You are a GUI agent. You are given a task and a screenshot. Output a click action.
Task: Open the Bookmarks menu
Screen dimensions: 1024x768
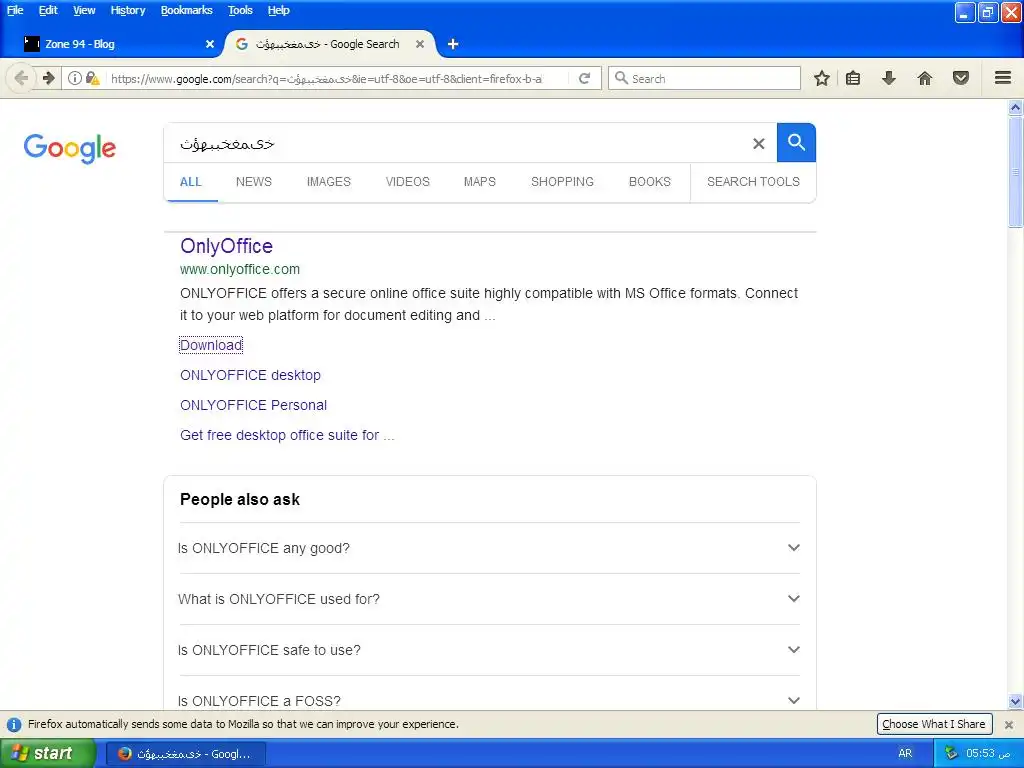pyautogui.click(x=187, y=10)
